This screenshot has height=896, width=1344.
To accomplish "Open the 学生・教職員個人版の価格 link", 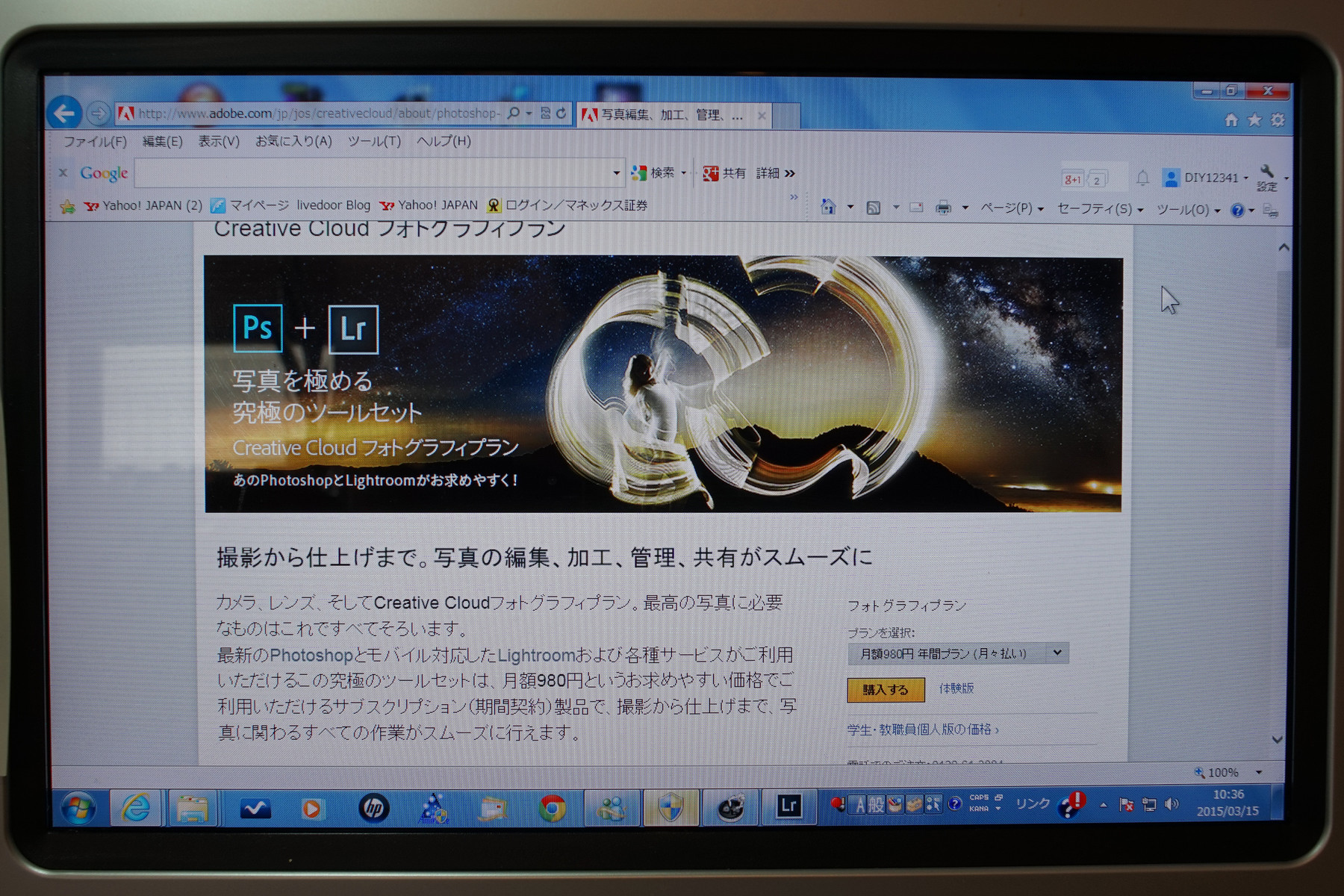I will pos(923,729).
